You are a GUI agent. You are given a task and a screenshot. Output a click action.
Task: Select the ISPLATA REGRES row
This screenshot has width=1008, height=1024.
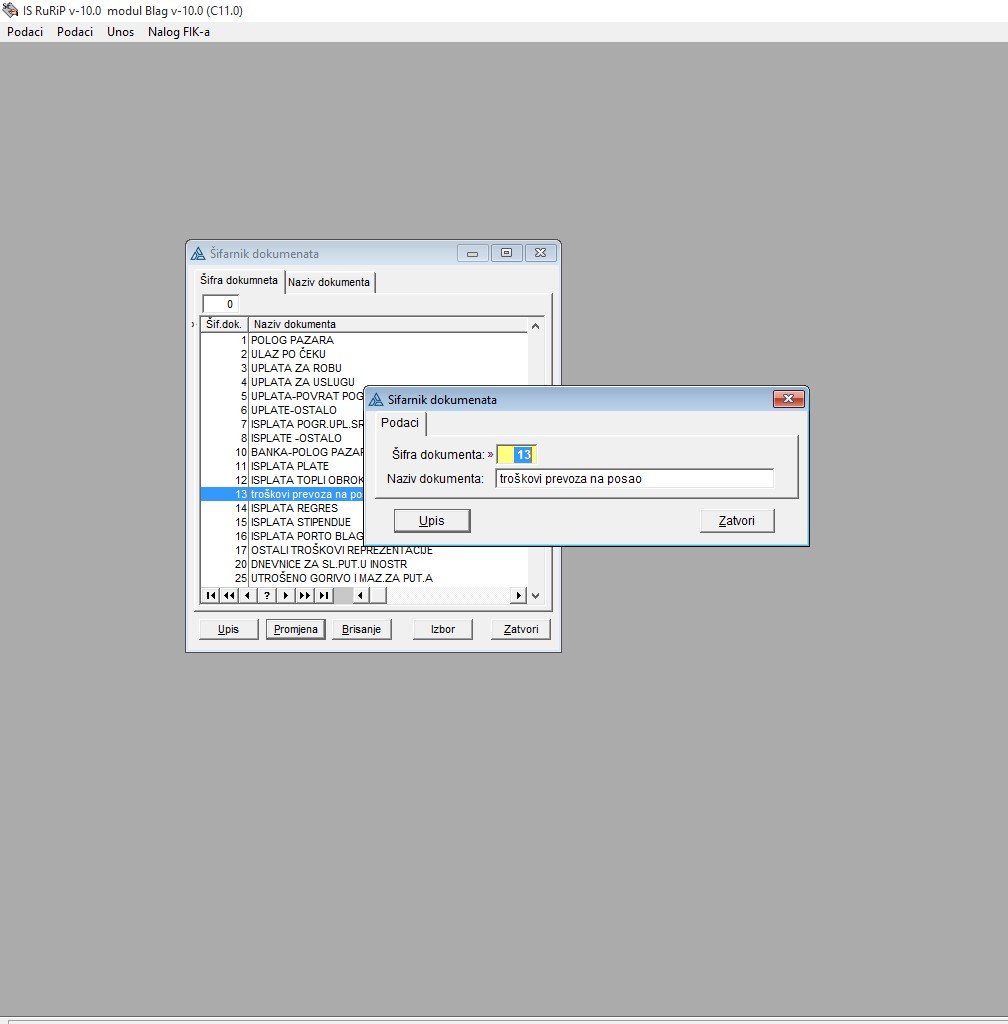pos(294,508)
